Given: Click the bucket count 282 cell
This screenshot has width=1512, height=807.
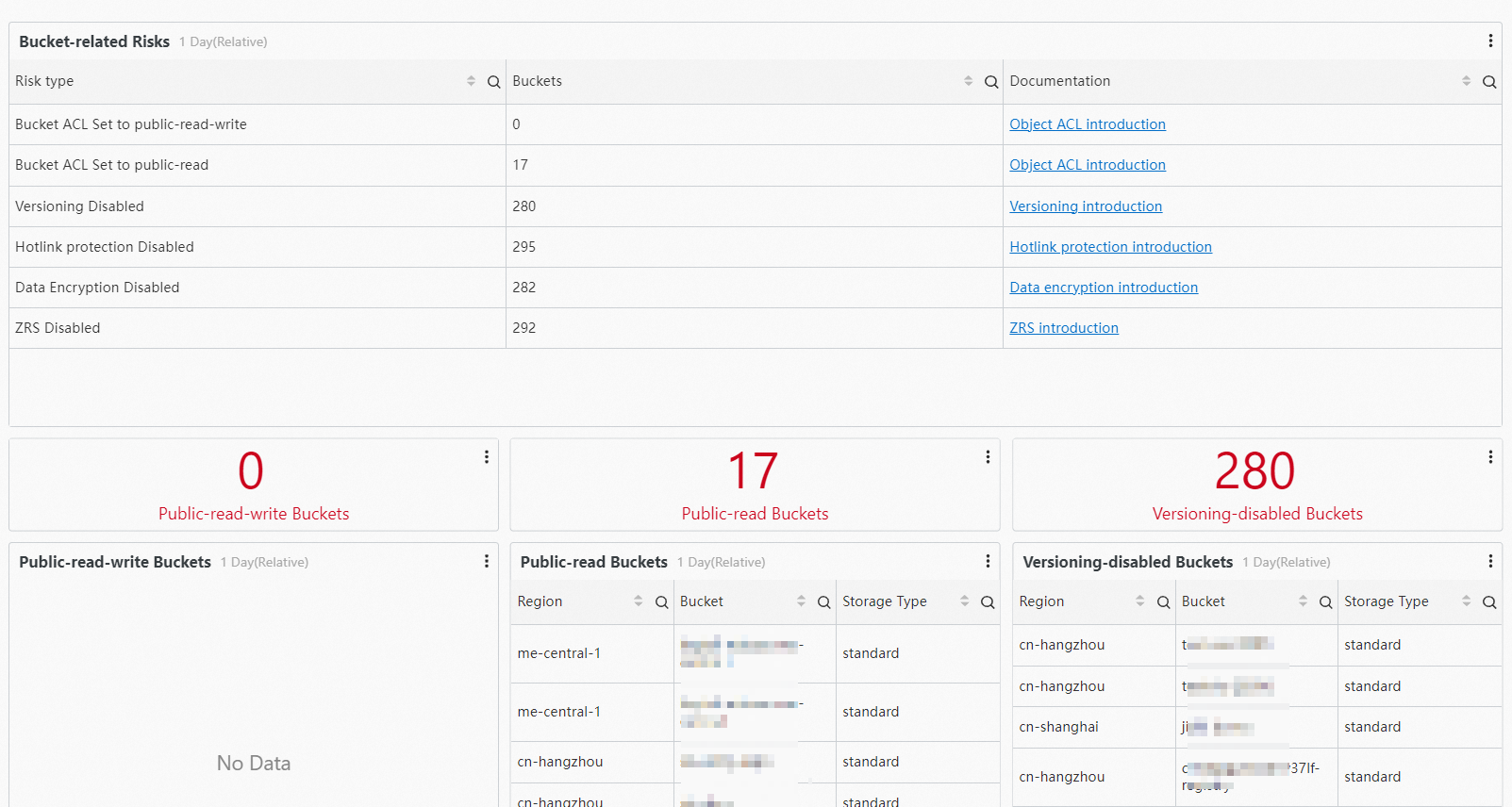Looking at the screenshot, I should tap(755, 288).
